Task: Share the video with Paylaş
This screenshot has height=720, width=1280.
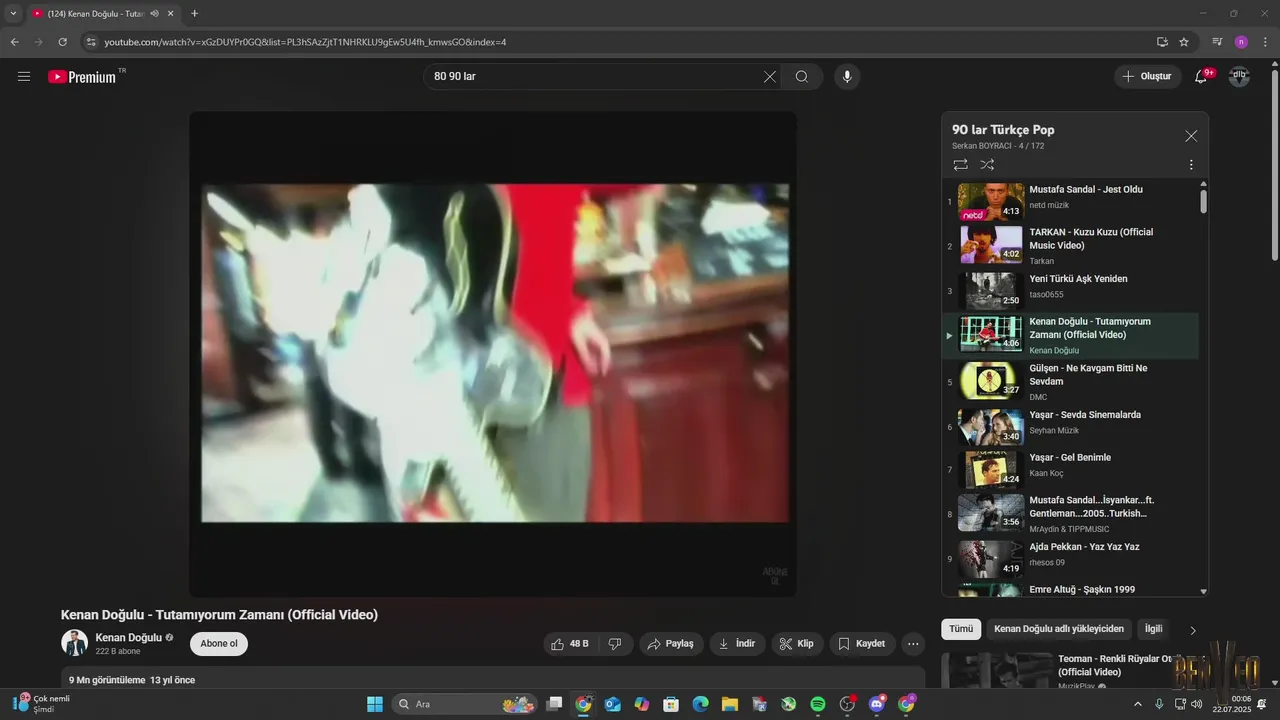Action: click(x=670, y=644)
